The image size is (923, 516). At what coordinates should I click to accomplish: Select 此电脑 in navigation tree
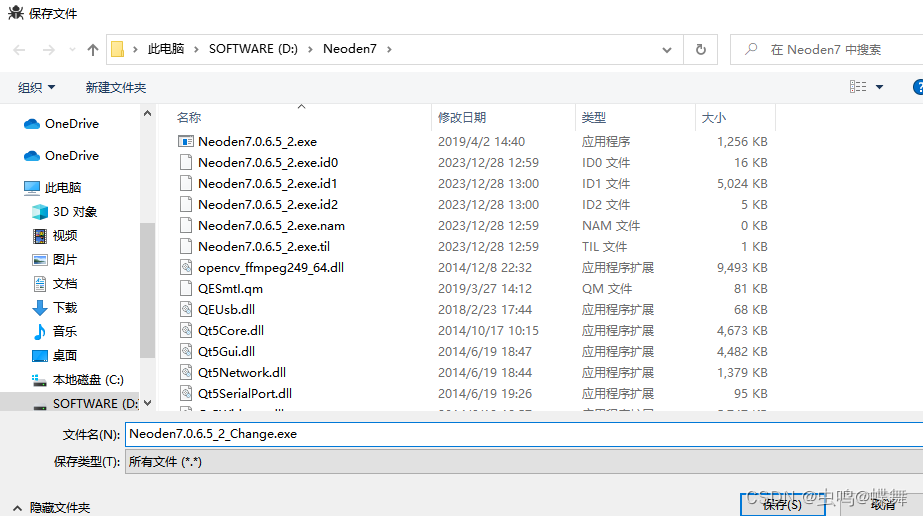tap(52, 188)
